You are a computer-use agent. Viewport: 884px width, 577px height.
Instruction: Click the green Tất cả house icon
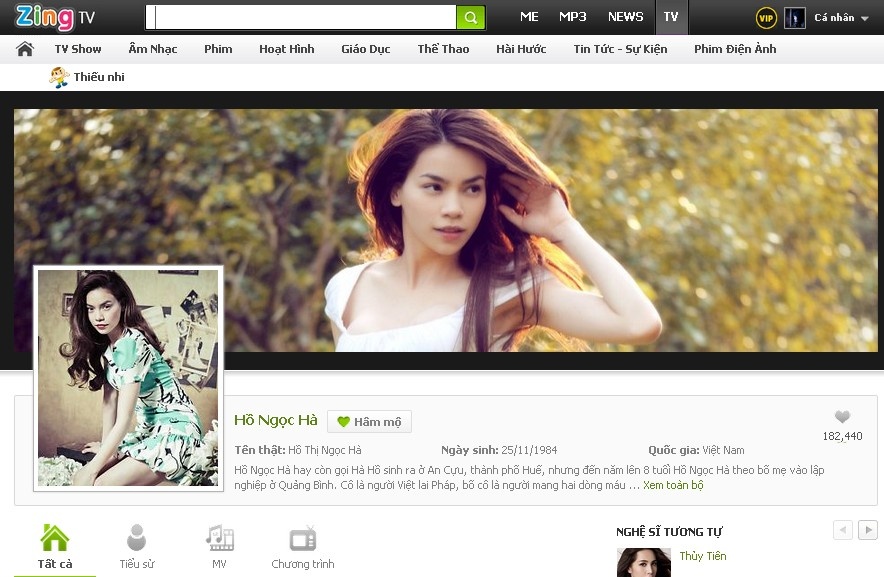[54, 538]
